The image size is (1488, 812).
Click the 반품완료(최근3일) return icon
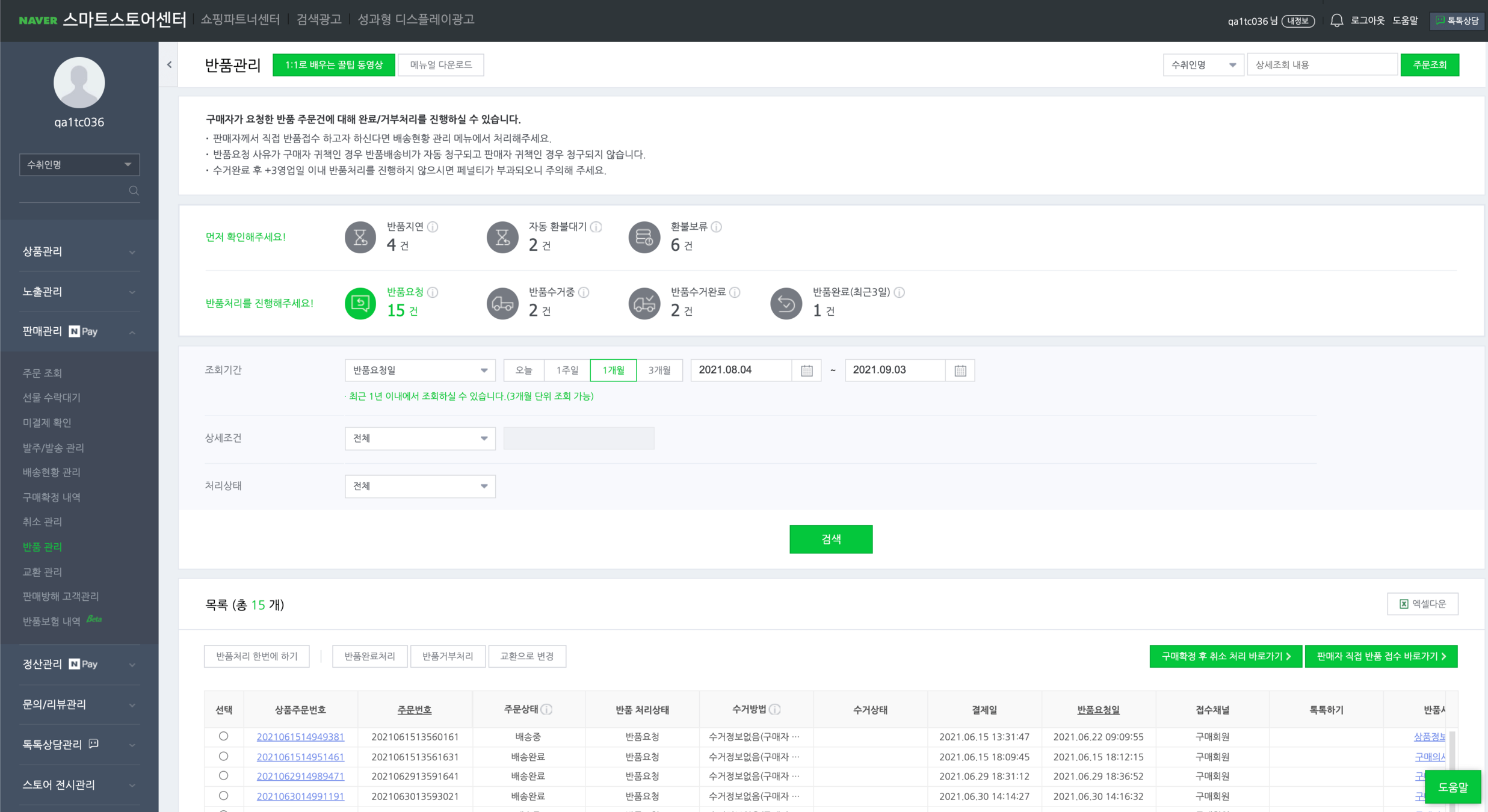[785, 303]
